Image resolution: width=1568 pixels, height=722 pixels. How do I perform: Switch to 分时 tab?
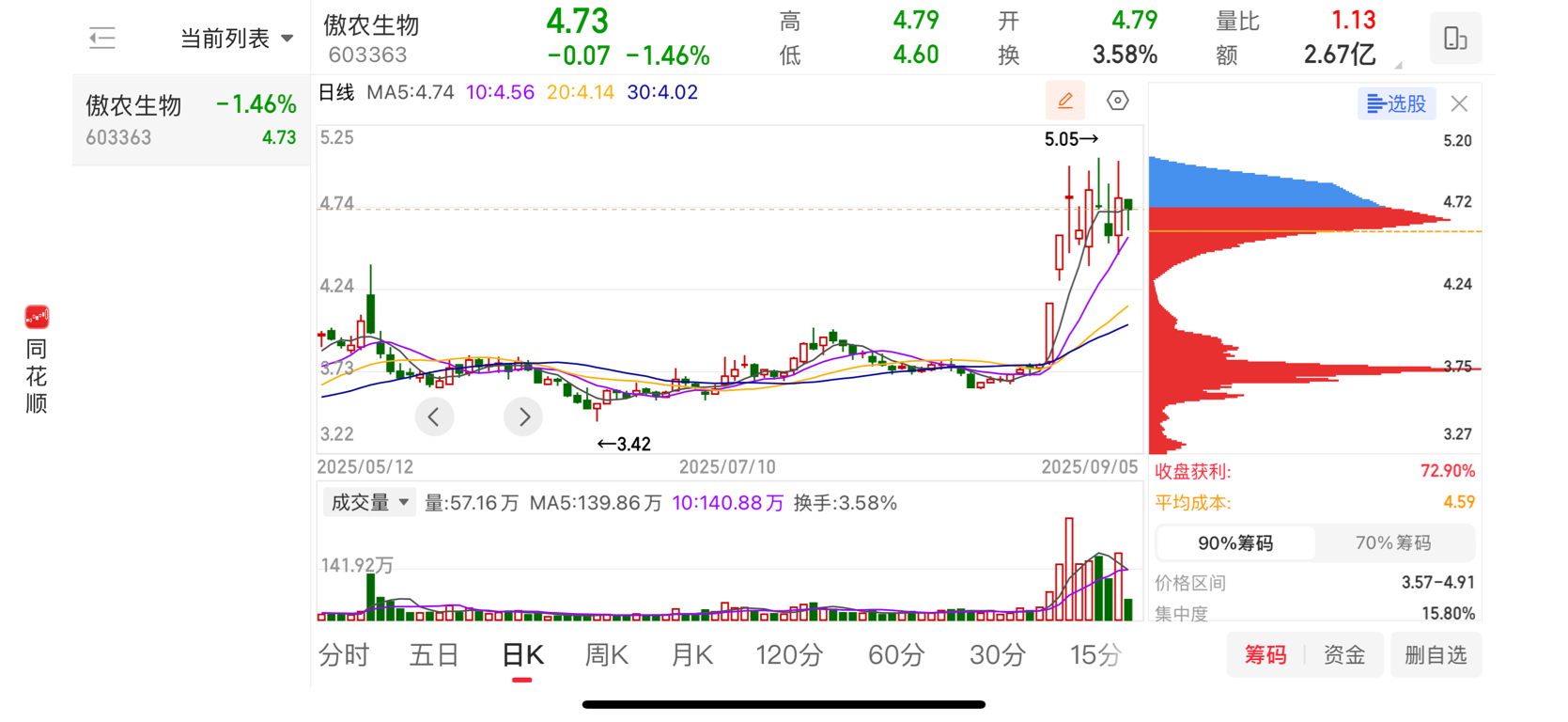pos(344,655)
